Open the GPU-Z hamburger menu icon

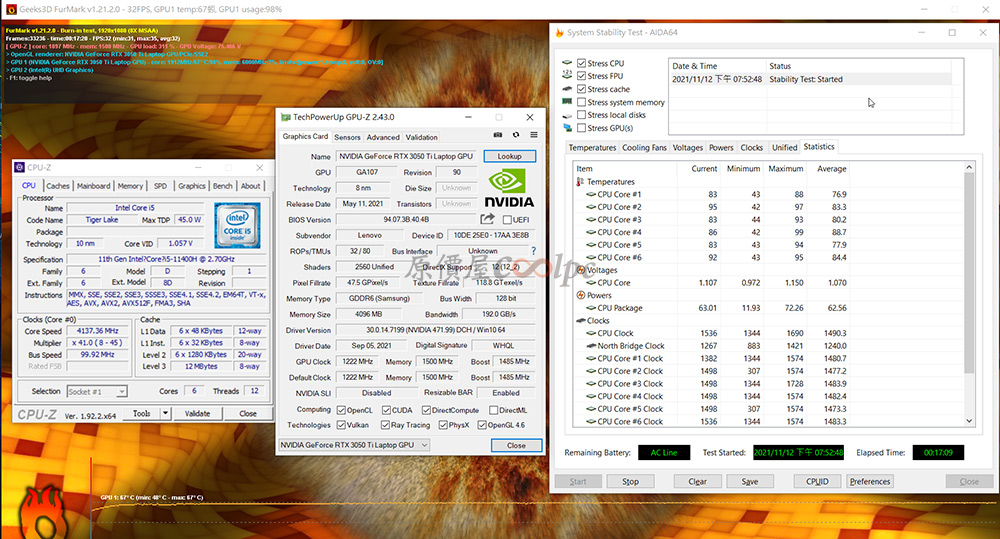coord(534,135)
